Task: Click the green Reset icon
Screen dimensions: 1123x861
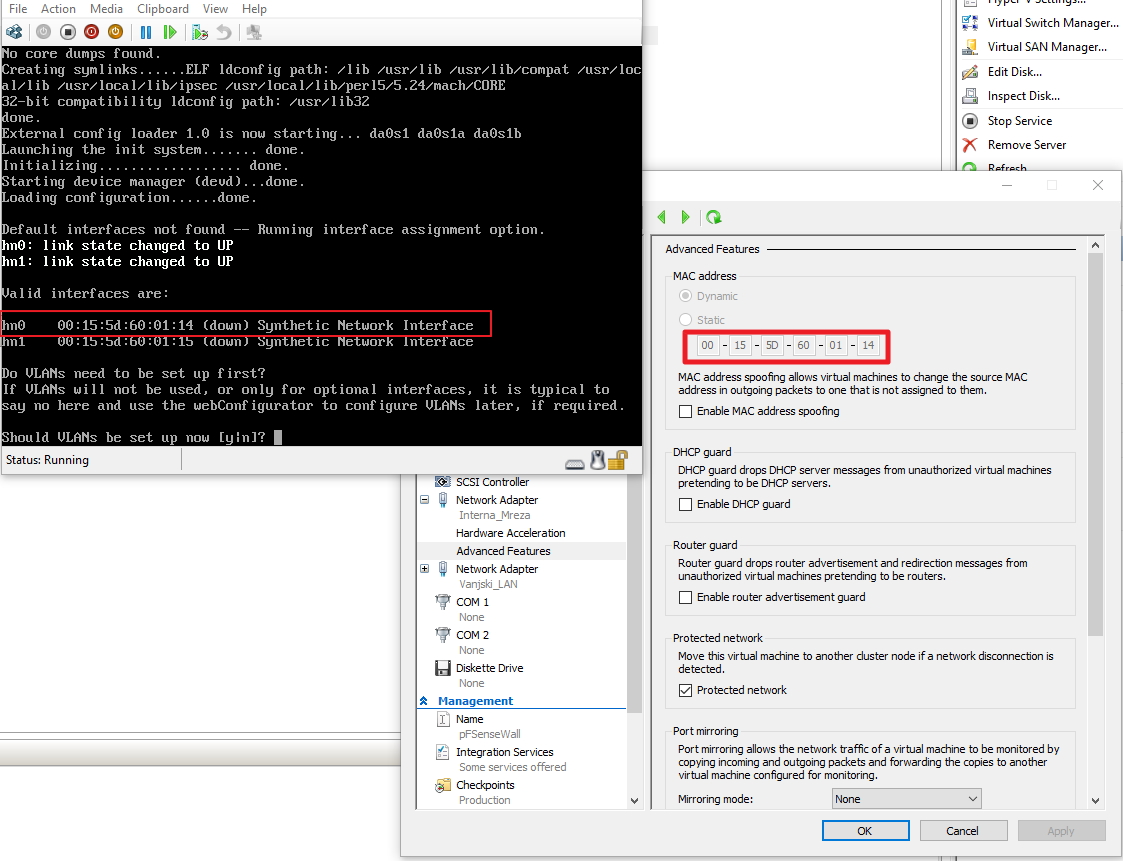Action: (x=170, y=32)
